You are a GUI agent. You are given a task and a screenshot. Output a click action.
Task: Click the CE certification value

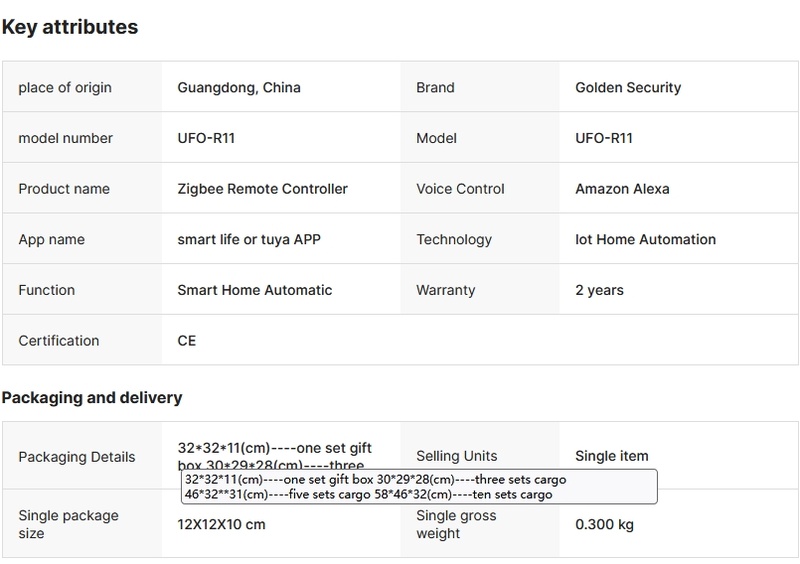187,341
